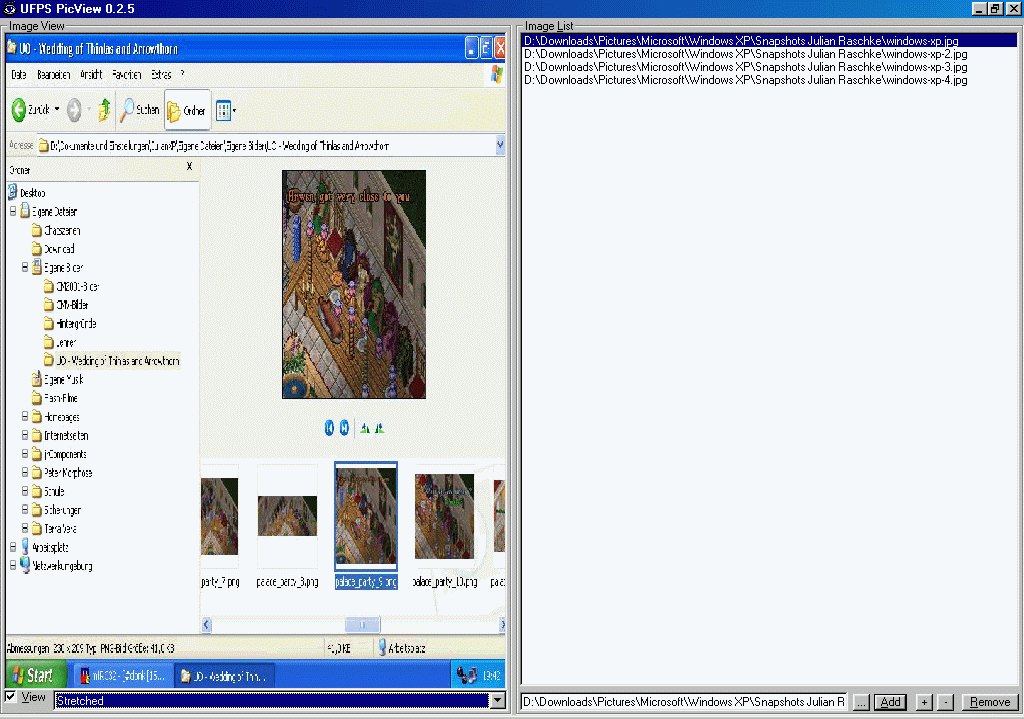The width and height of the screenshot is (1024, 719).
Task: Open the Bearbeiten menu in shown Explorer
Action: tap(54, 74)
